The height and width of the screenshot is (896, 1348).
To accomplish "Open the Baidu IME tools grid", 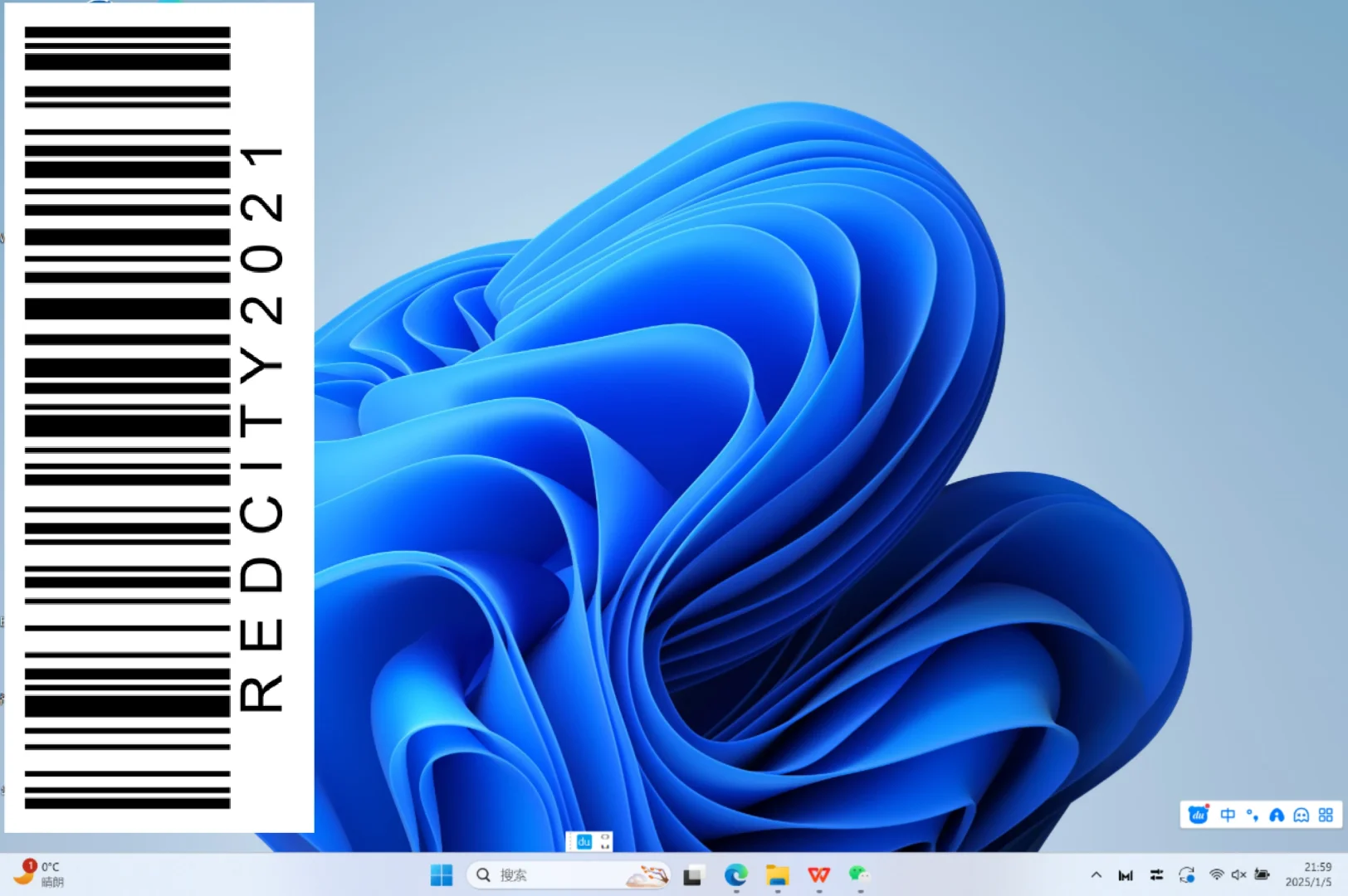I will (x=1326, y=815).
